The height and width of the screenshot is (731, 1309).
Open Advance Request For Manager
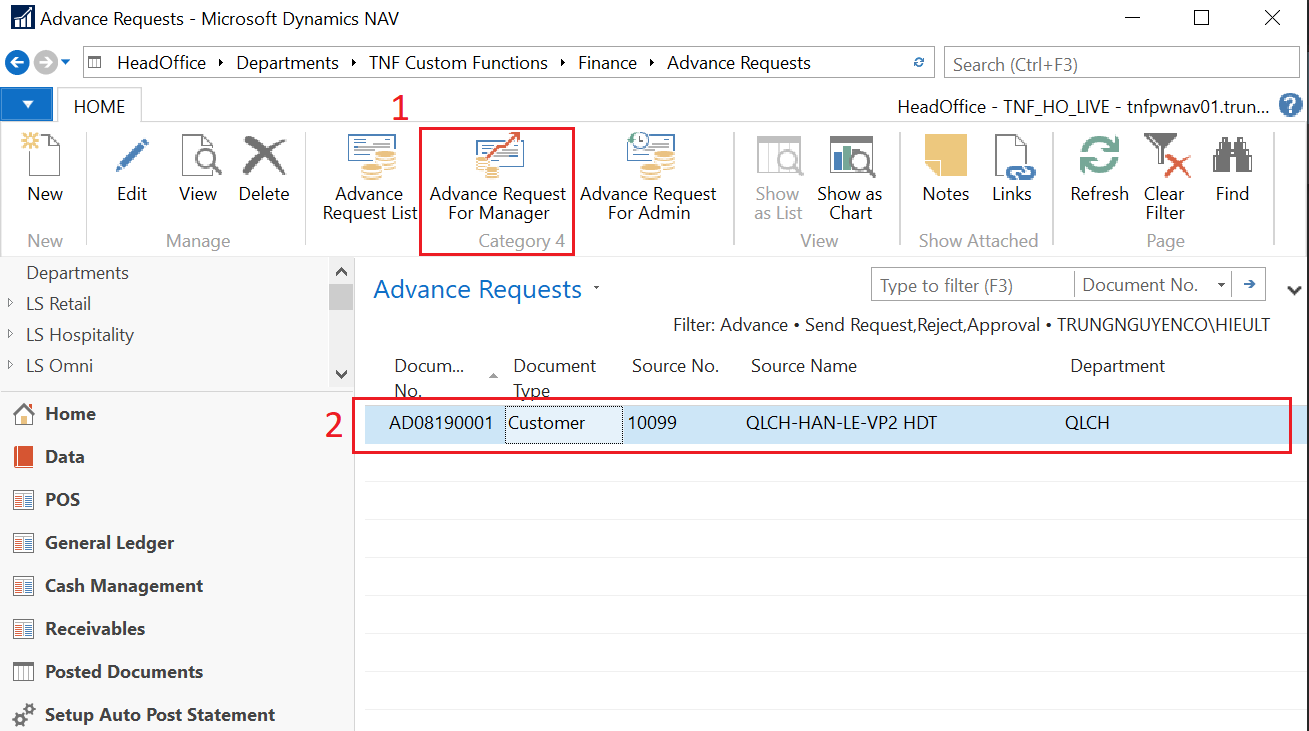pyautogui.click(x=498, y=177)
